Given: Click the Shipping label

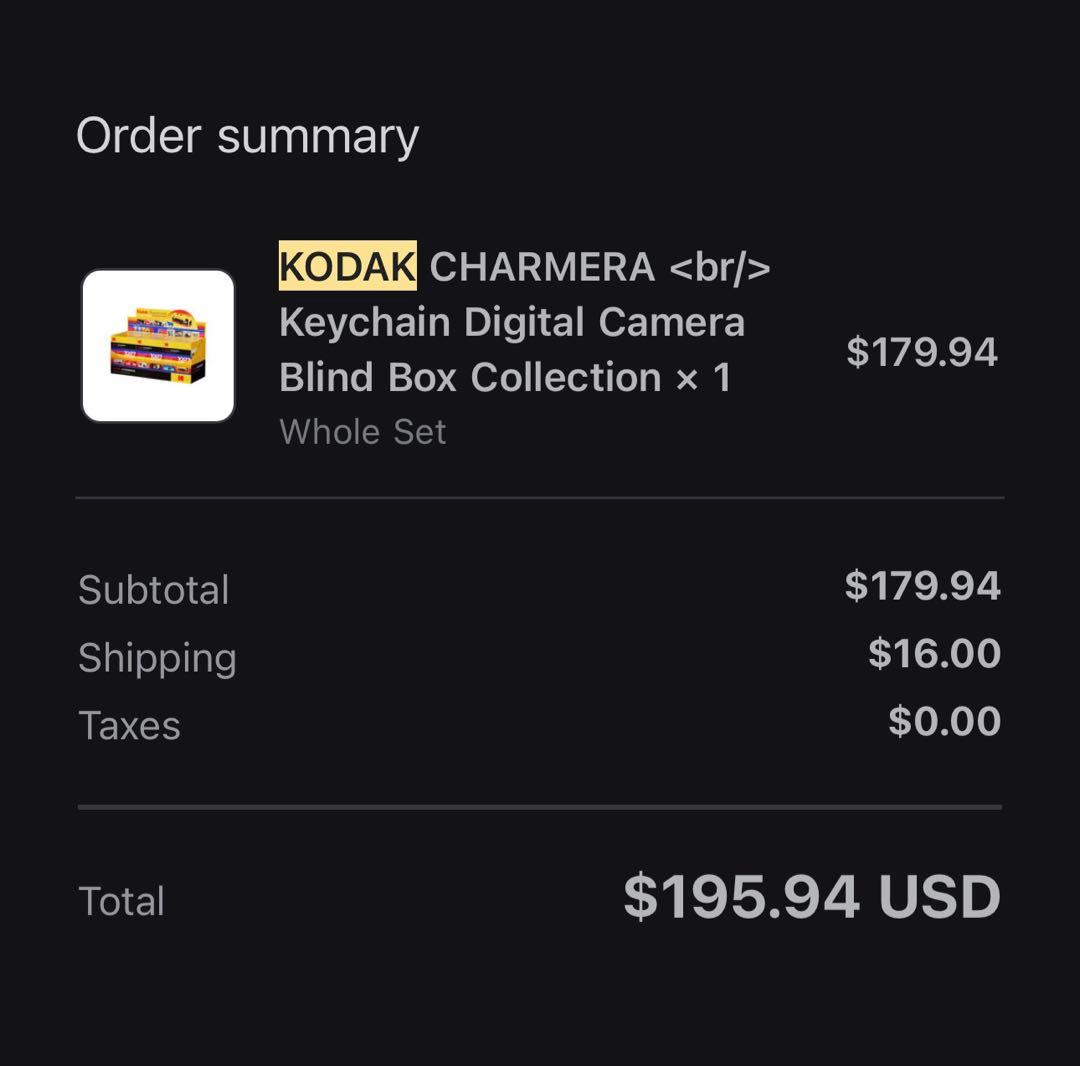Looking at the screenshot, I should 157,658.
